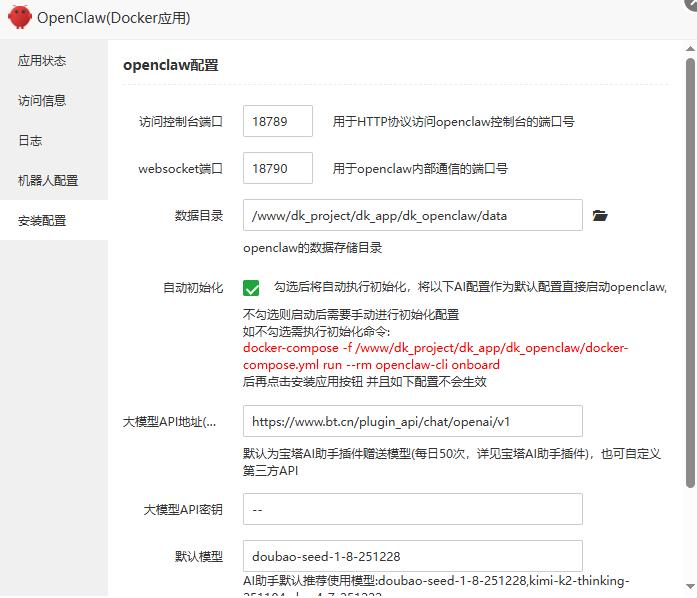The height and width of the screenshot is (598, 697).
Task: Click the red OpenClaw logo icon
Action: [x=19, y=18]
